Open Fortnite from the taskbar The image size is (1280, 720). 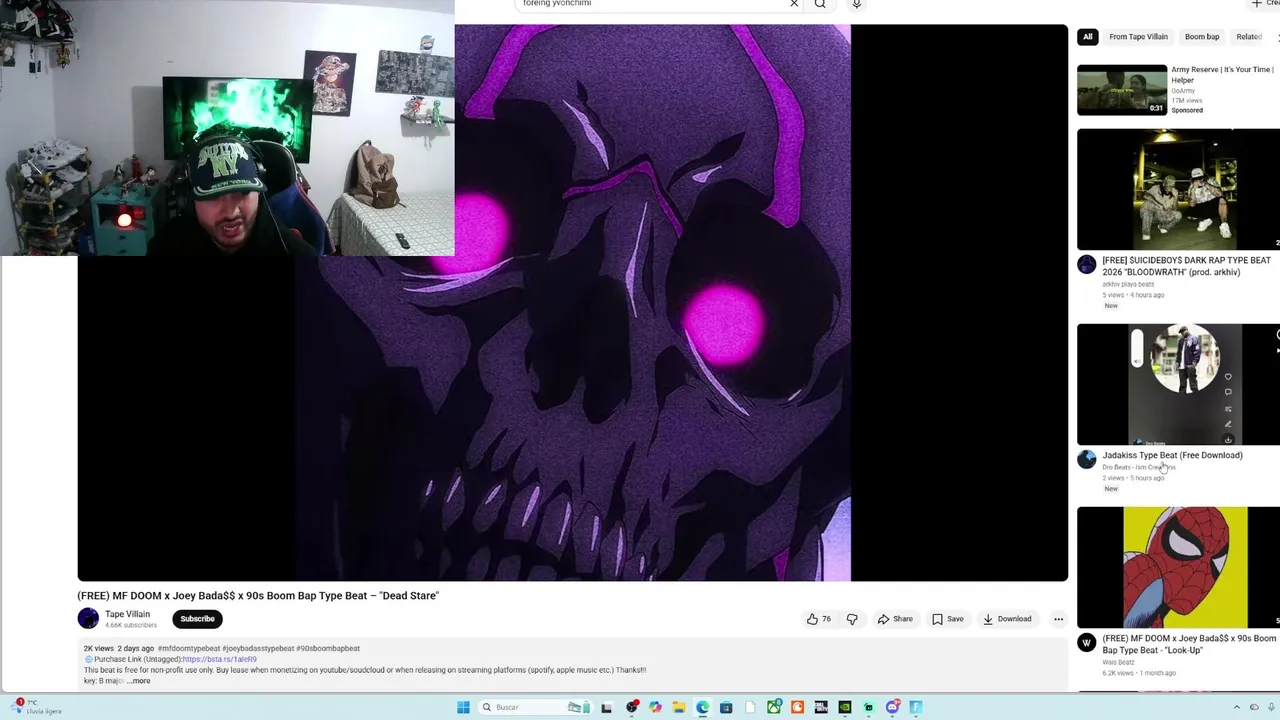[916, 707]
